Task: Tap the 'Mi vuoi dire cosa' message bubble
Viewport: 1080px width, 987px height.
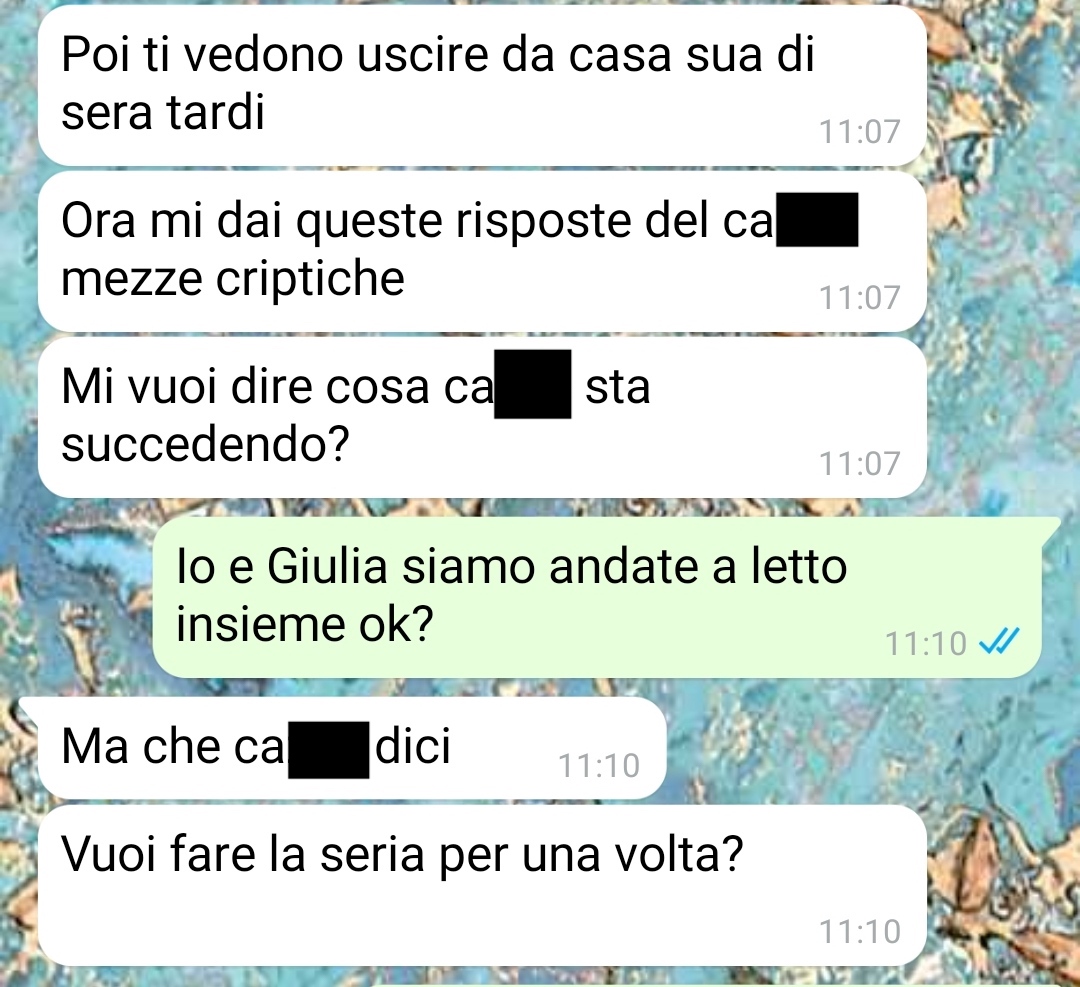Action: pyautogui.click(x=482, y=417)
